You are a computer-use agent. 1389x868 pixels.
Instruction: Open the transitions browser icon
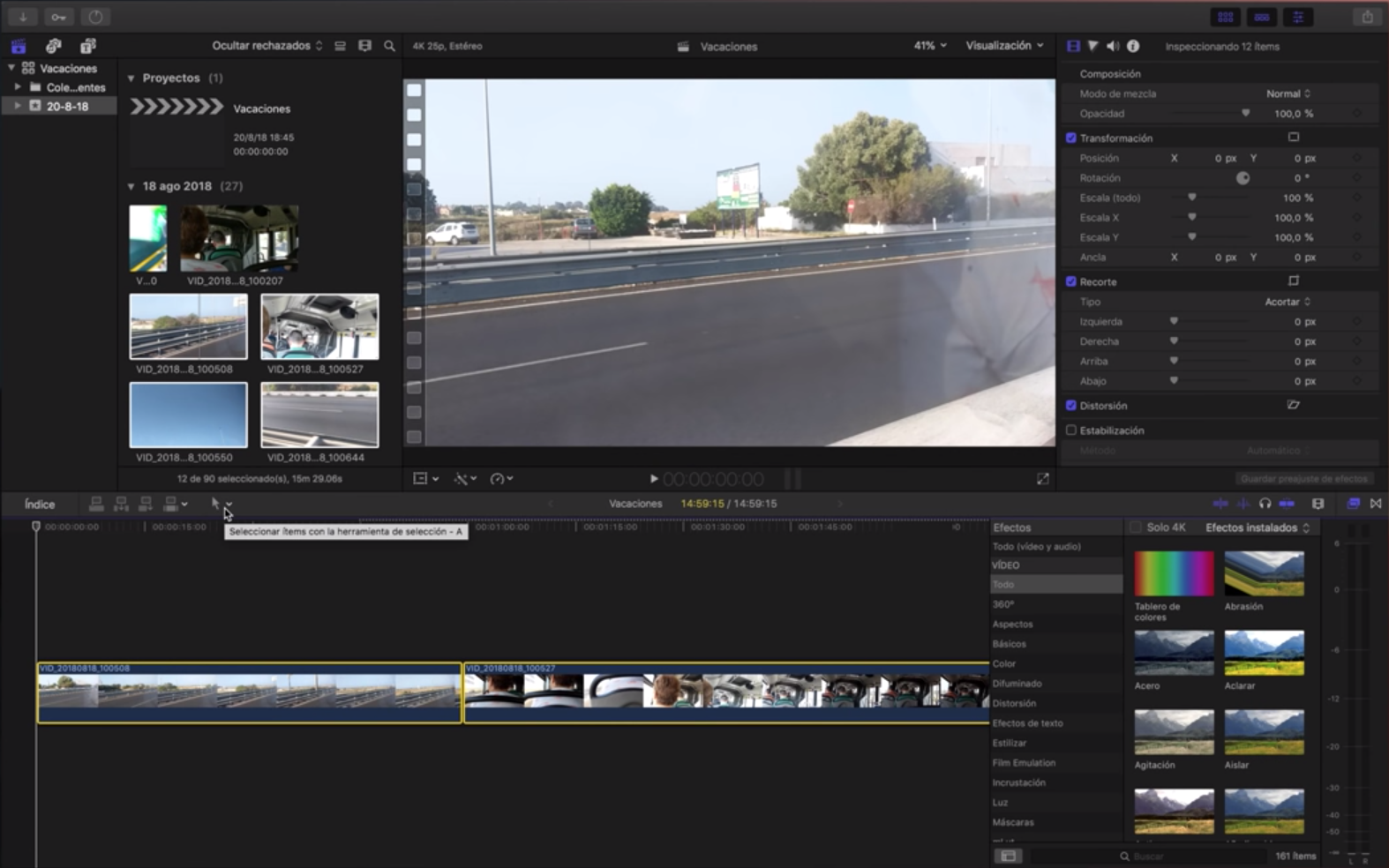(1376, 504)
